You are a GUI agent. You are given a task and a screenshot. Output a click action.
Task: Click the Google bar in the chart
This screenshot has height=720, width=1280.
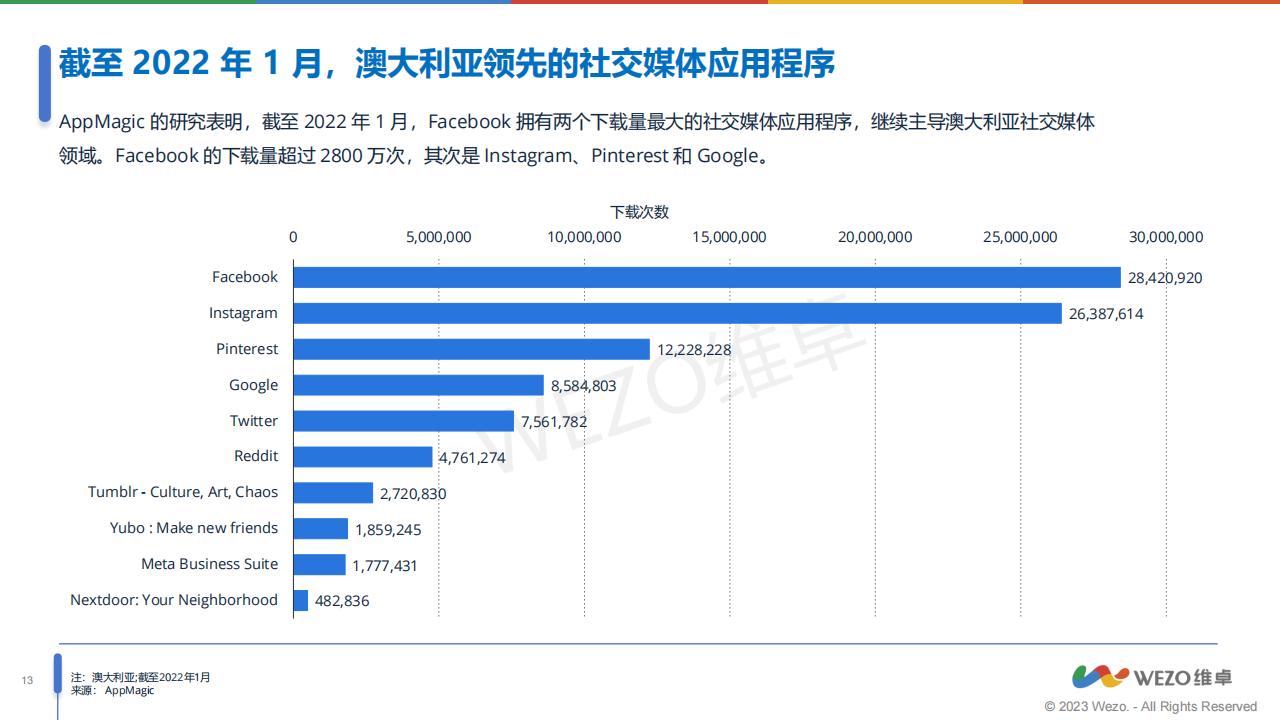pyautogui.click(x=419, y=385)
